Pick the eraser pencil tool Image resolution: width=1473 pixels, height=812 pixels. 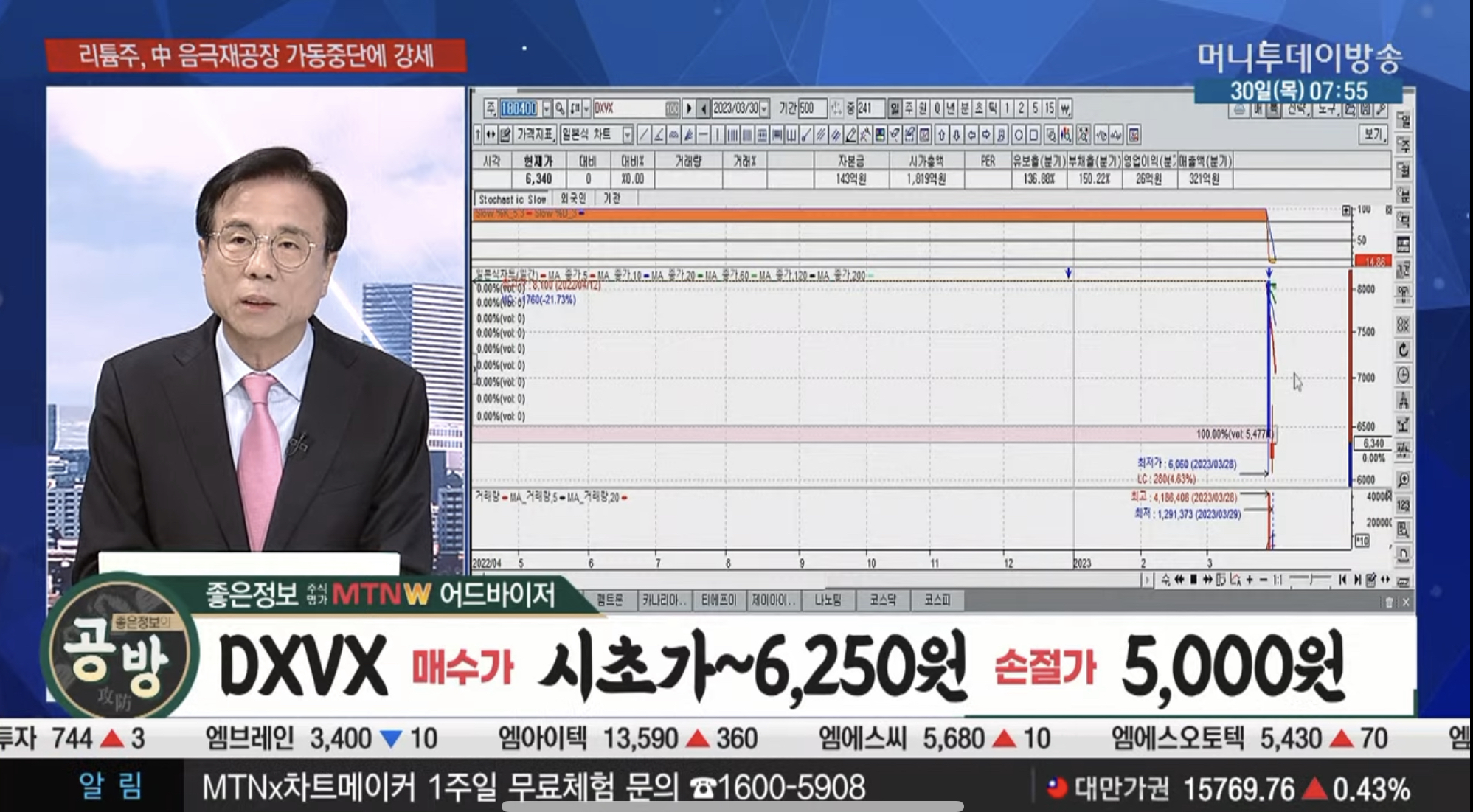point(850,135)
